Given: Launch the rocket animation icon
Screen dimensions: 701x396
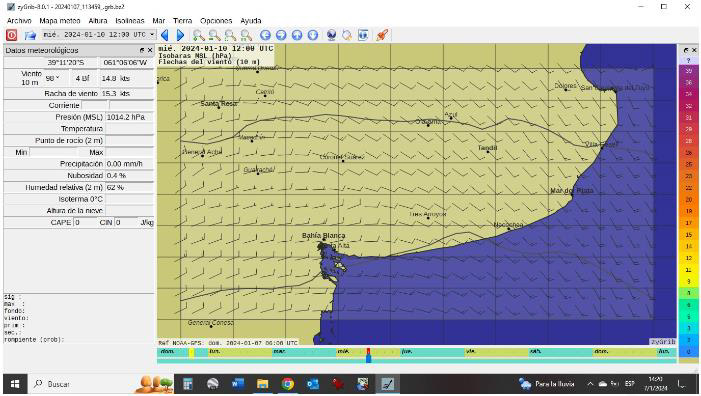Looking at the screenshot, I should [382, 35].
